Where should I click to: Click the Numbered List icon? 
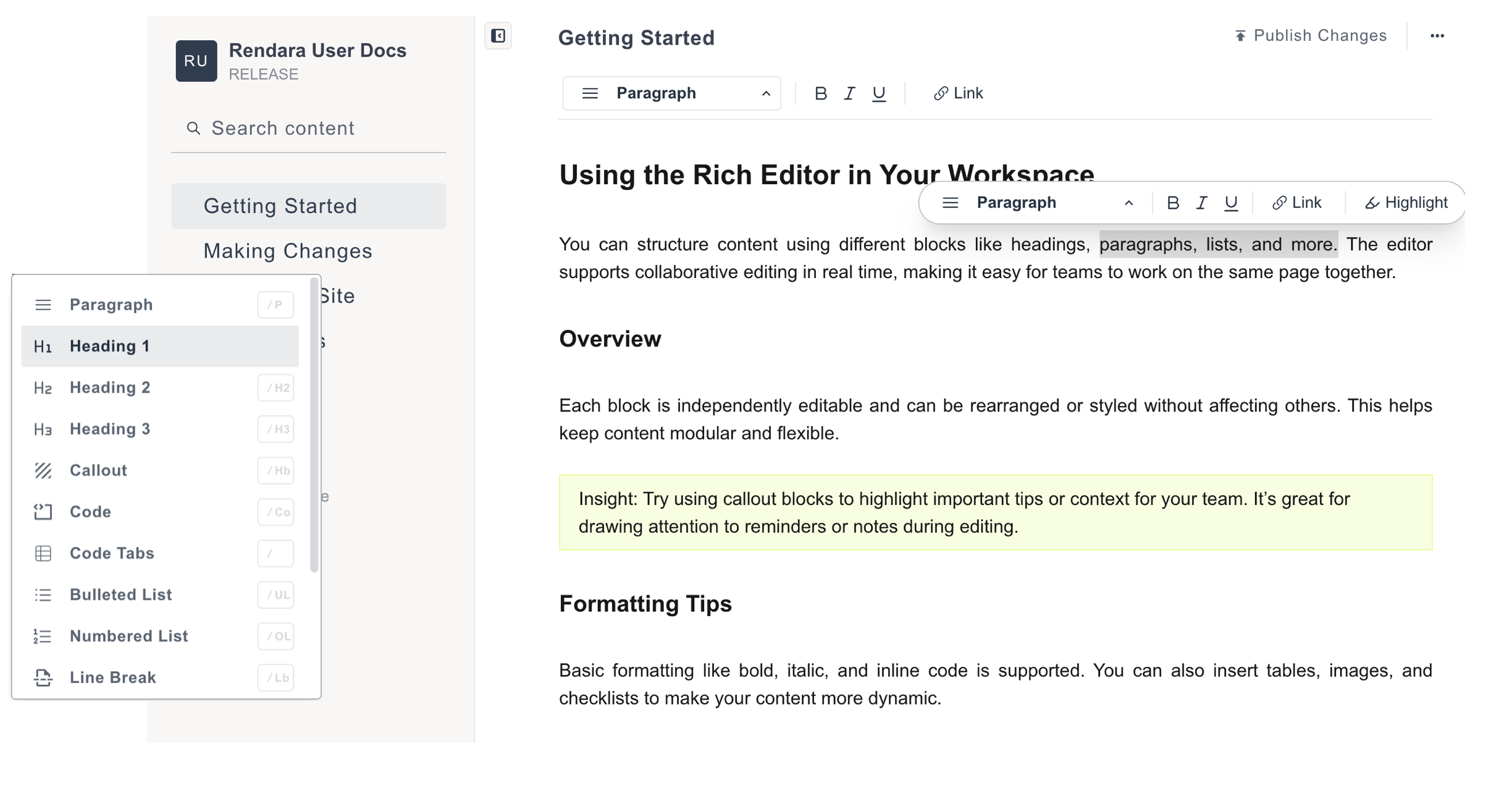click(x=43, y=636)
